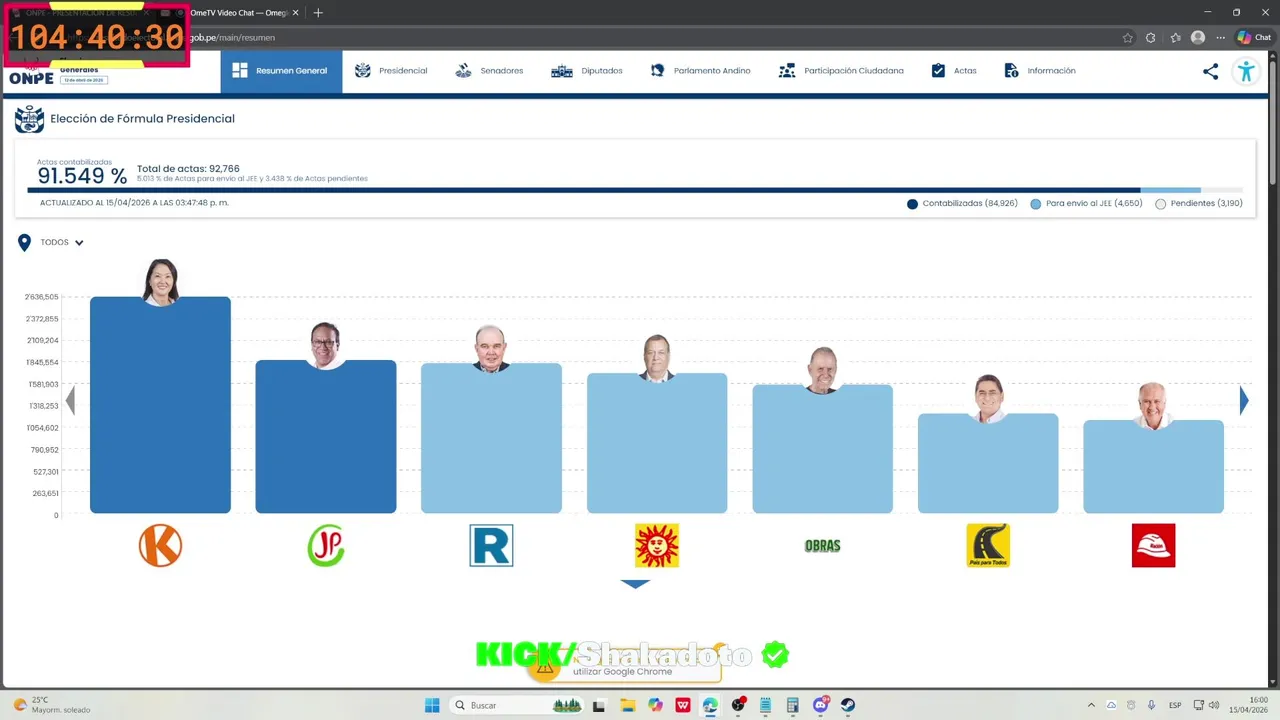Show hidden system tray icons

click(x=1091, y=705)
